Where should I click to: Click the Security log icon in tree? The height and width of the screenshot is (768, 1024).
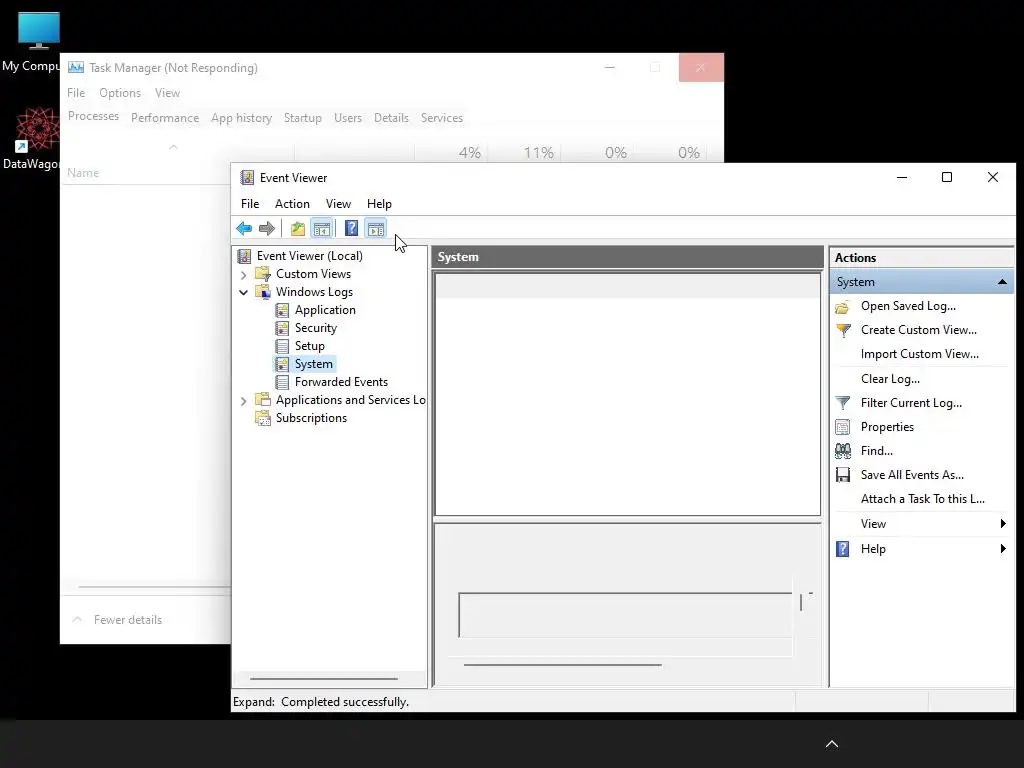click(x=282, y=328)
